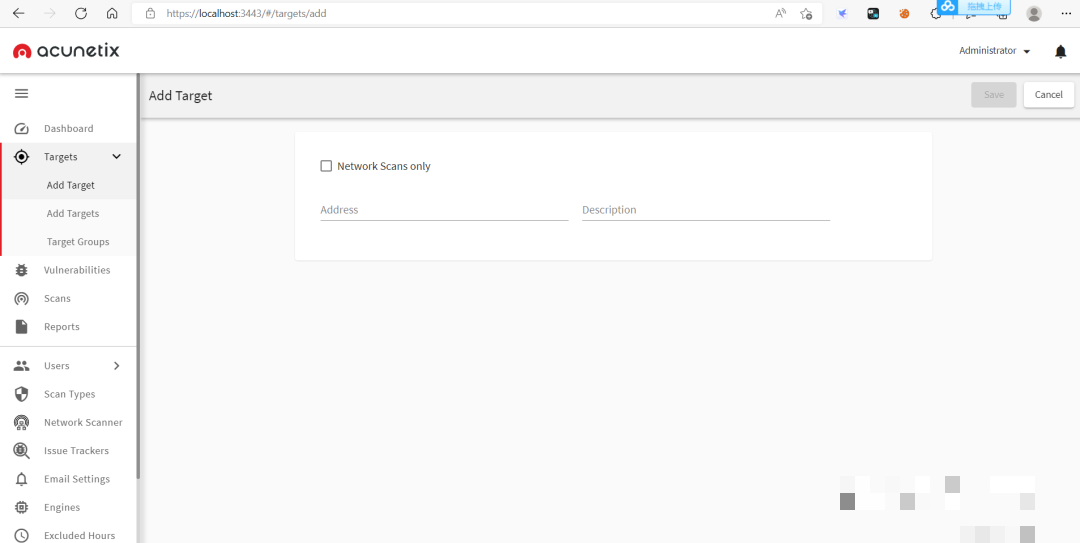The image size is (1080, 543).
Task: Click the Scans radar icon
Action: 21,298
